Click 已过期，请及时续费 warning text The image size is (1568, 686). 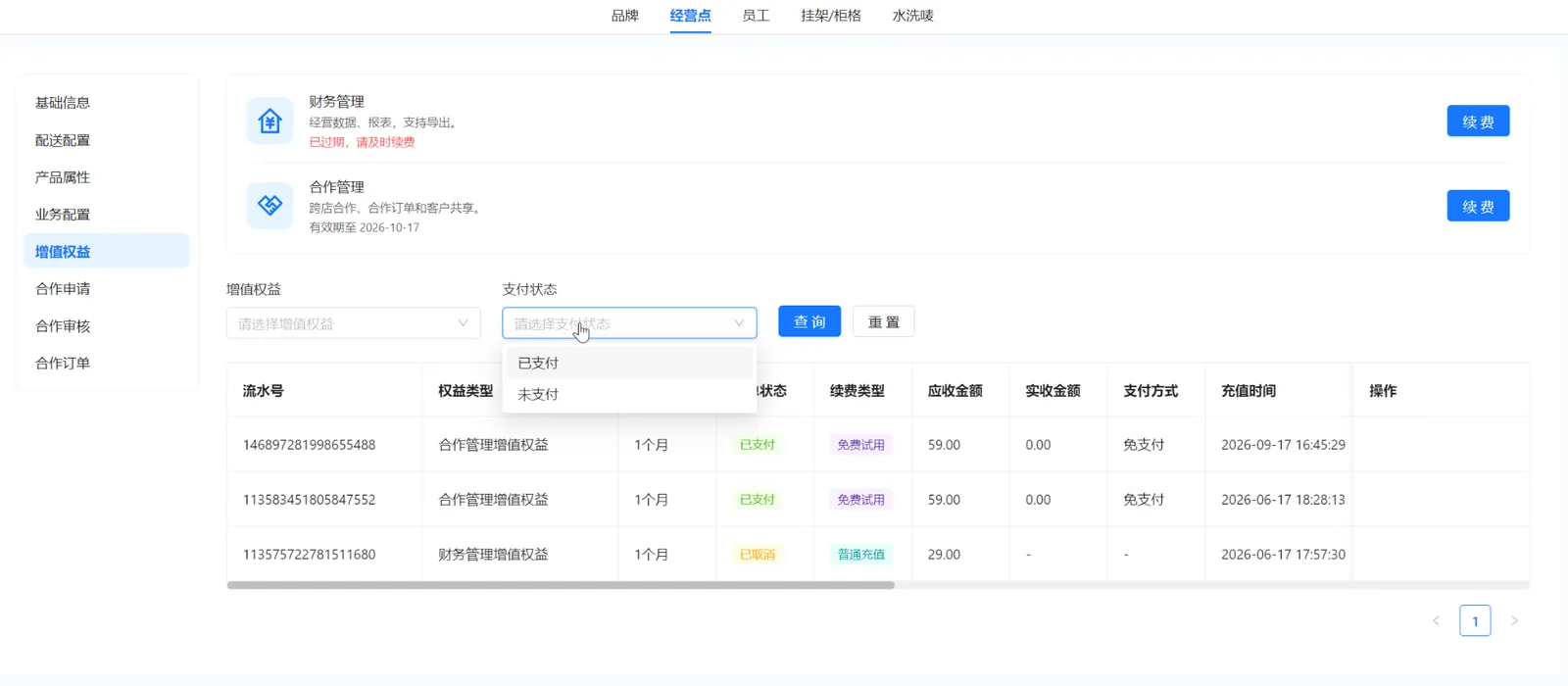coord(363,142)
